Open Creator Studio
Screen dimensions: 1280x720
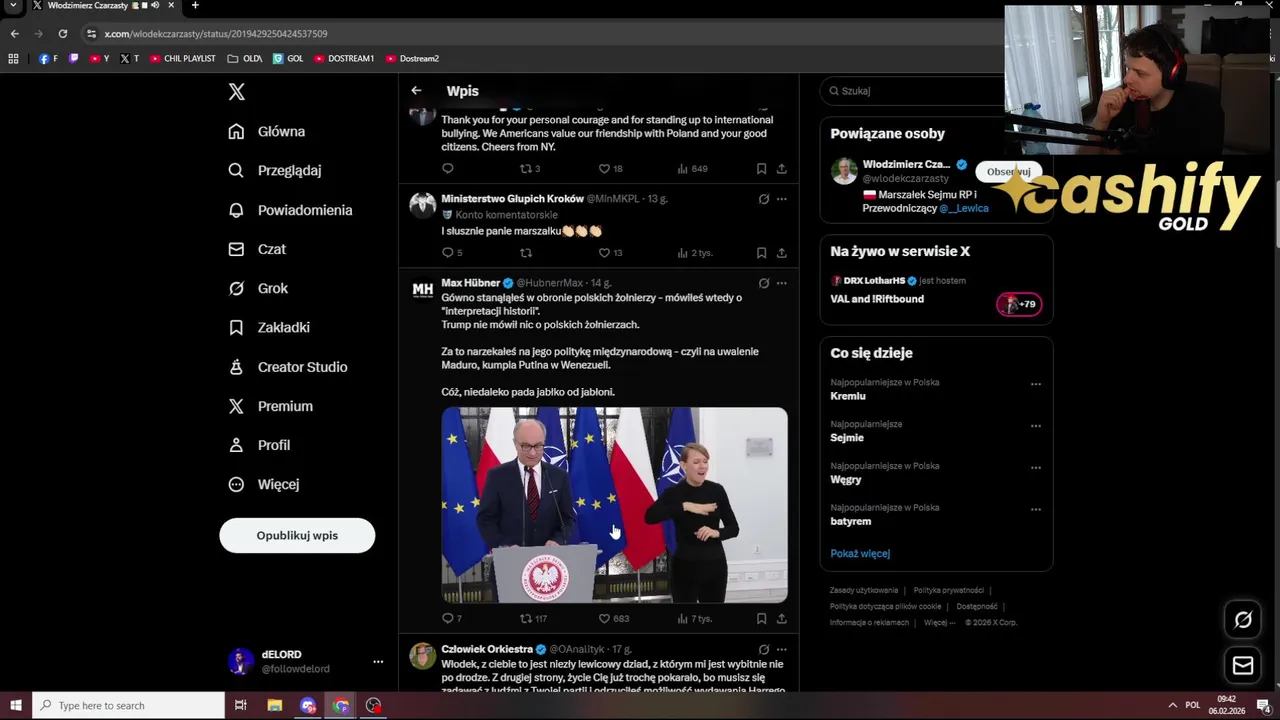(288, 367)
